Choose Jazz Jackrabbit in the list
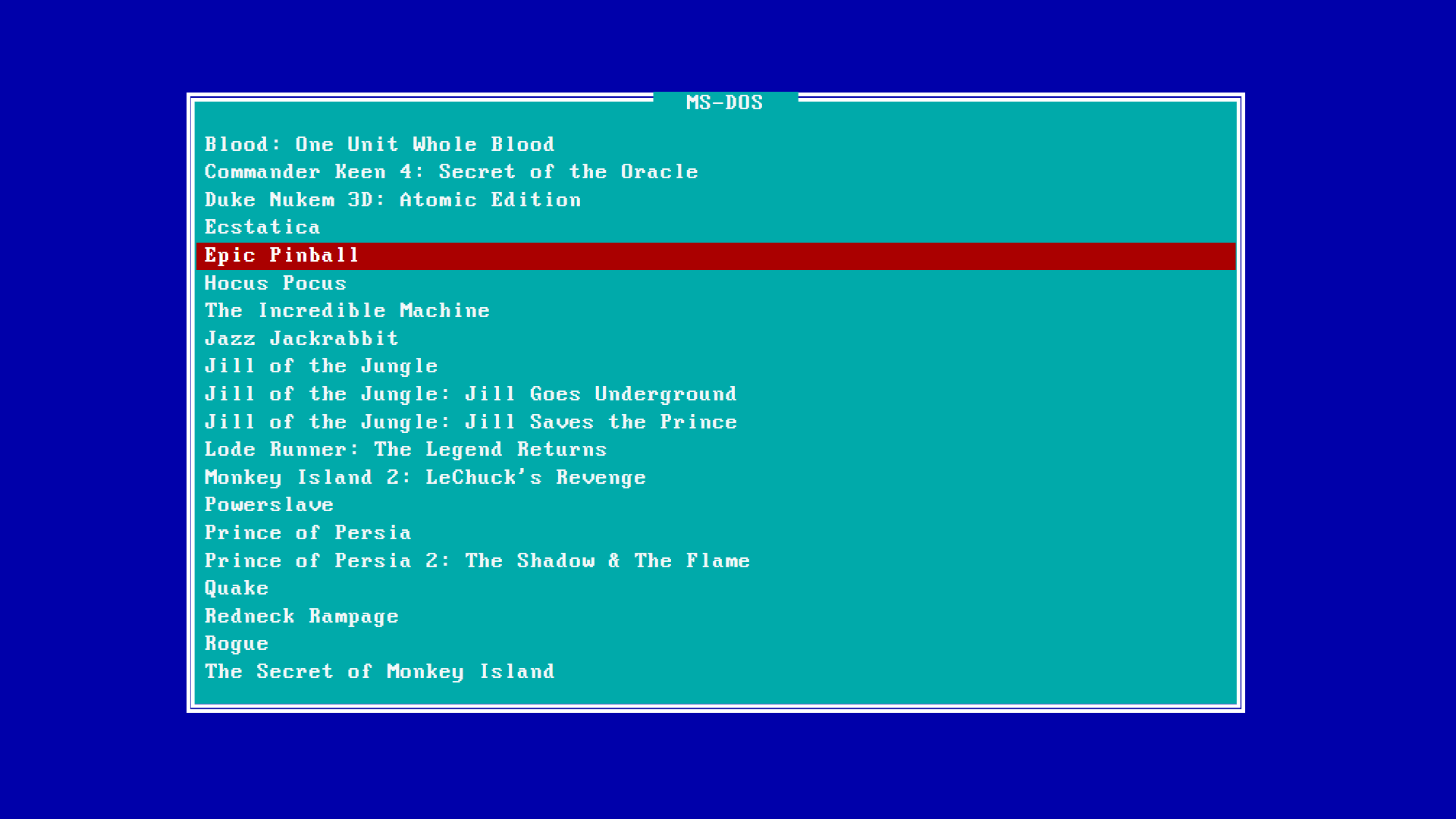Image resolution: width=1456 pixels, height=819 pixels. tap(301, 338)
